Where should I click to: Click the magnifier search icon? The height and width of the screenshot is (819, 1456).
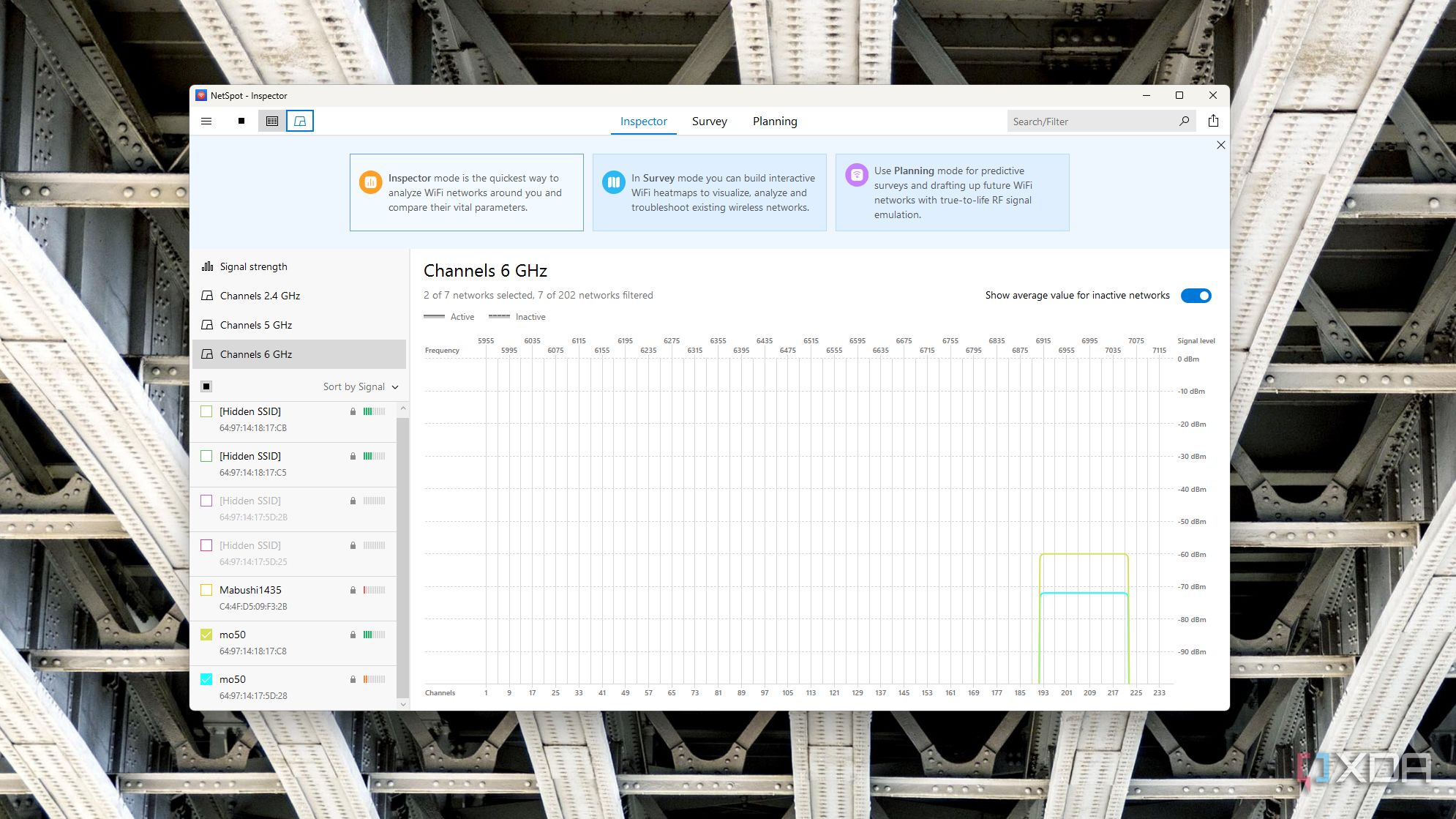1184,121
